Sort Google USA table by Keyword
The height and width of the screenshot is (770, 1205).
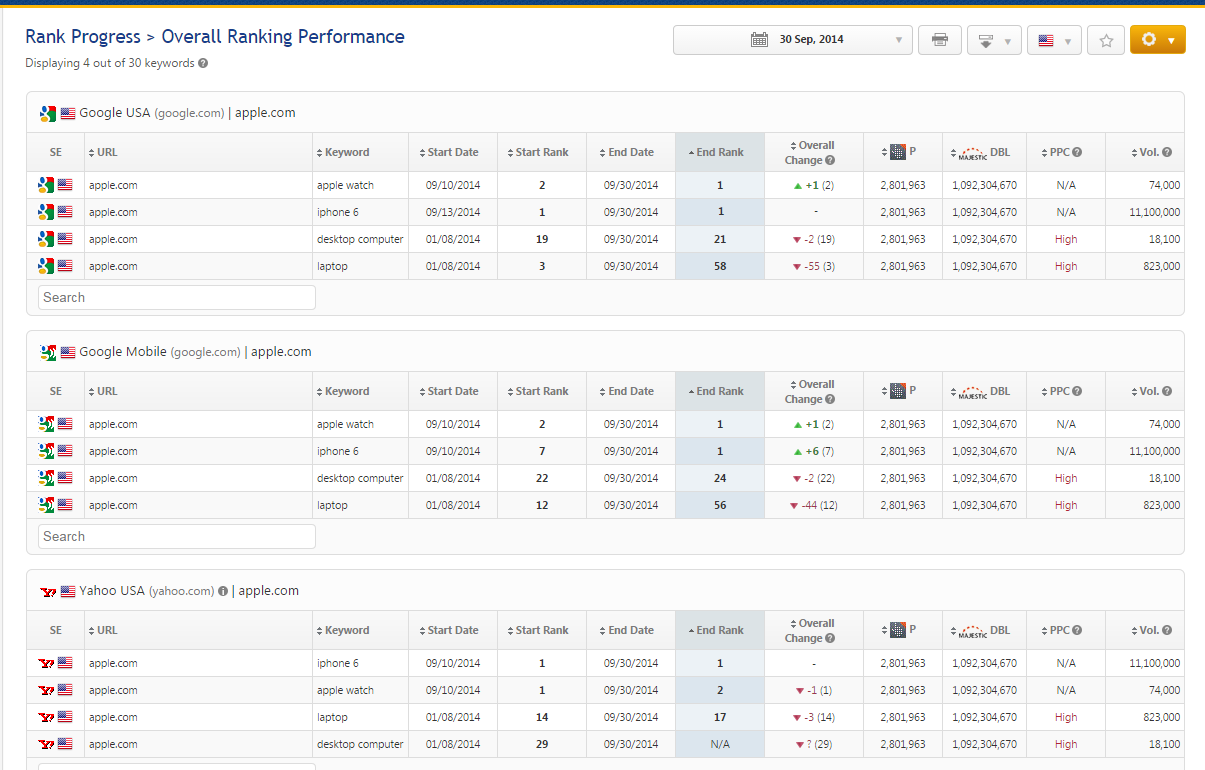[x=346, y=153]
